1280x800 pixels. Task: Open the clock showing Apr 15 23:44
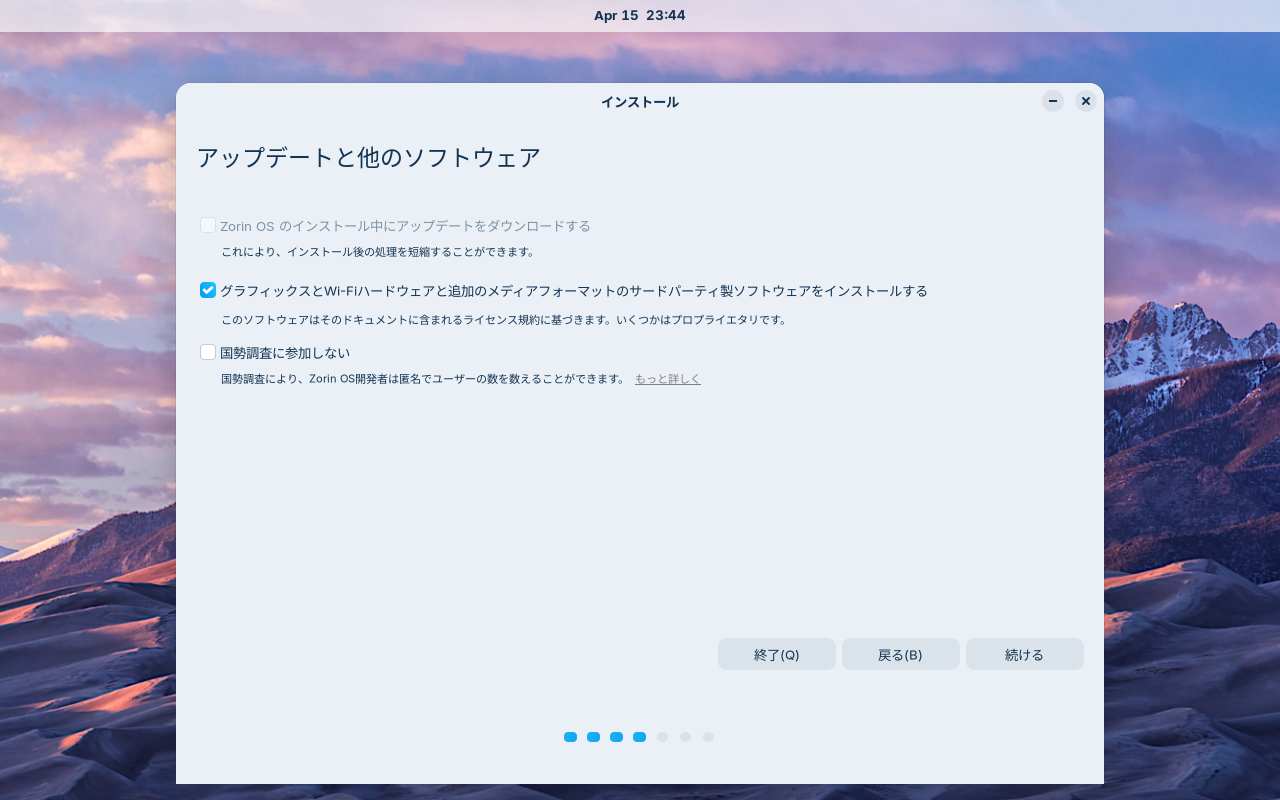pyautogui.click(x=639, y=15)
